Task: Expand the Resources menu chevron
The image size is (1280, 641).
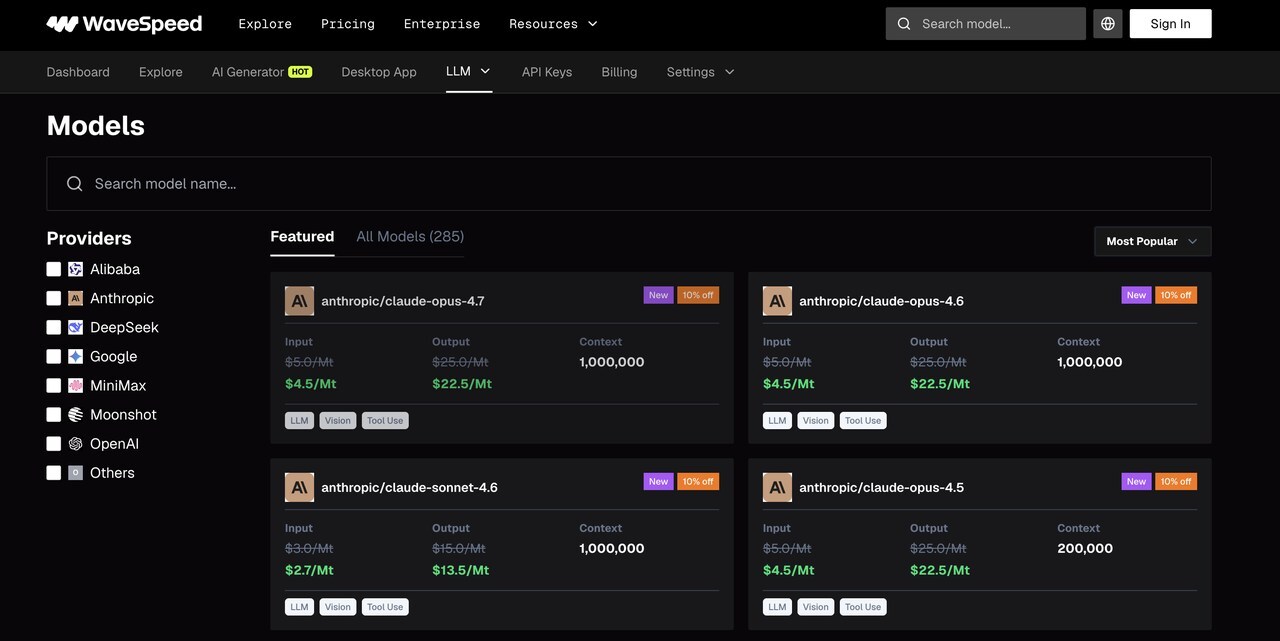Action: [x=592, y=24]
